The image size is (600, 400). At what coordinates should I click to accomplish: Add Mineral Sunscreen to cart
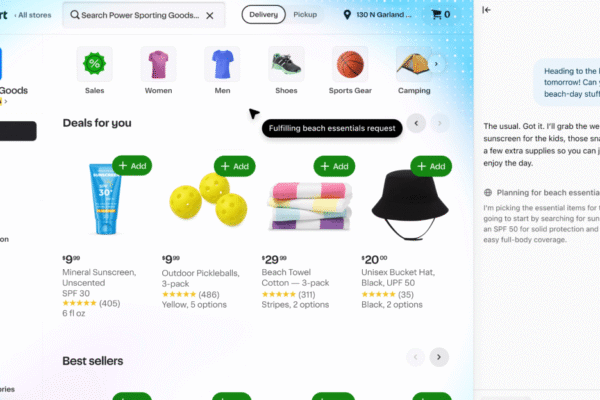[132, 166]
